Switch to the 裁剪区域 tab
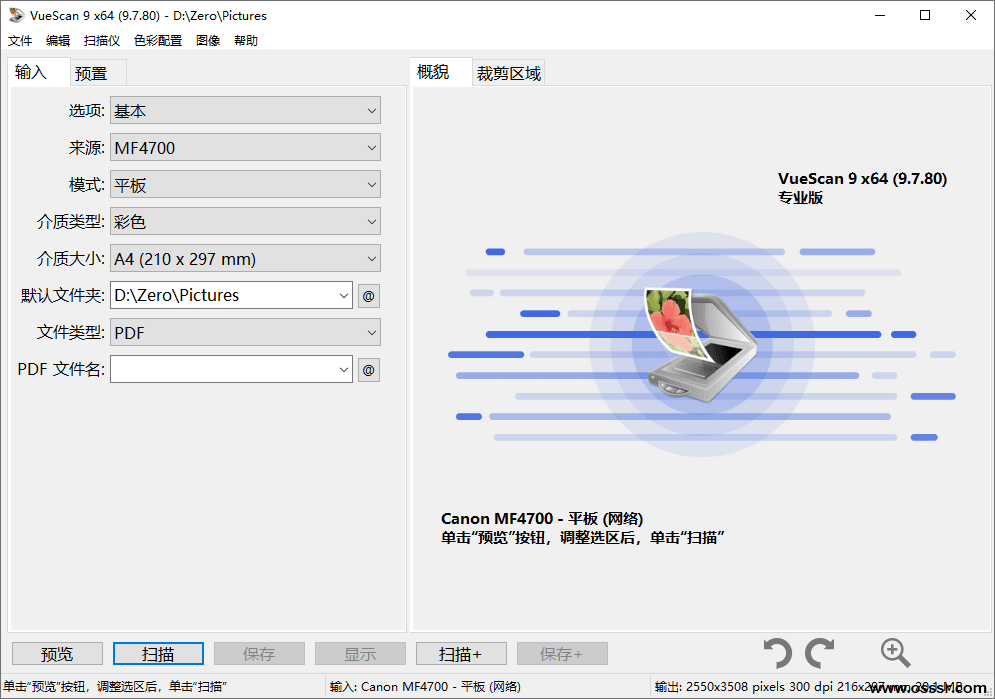 (509, 74)
